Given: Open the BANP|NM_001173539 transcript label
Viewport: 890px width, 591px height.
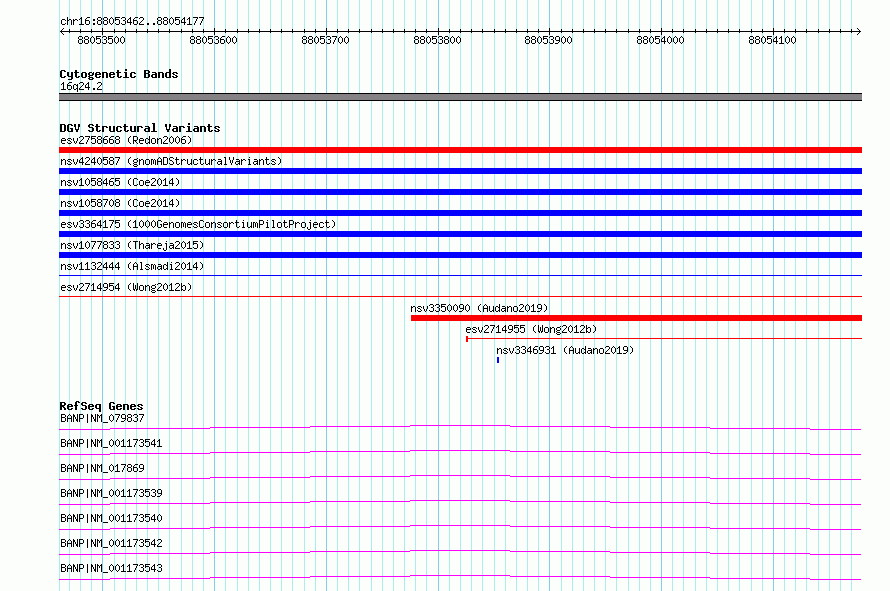Looking at the screenshot, I should click(x=111, y=493).
